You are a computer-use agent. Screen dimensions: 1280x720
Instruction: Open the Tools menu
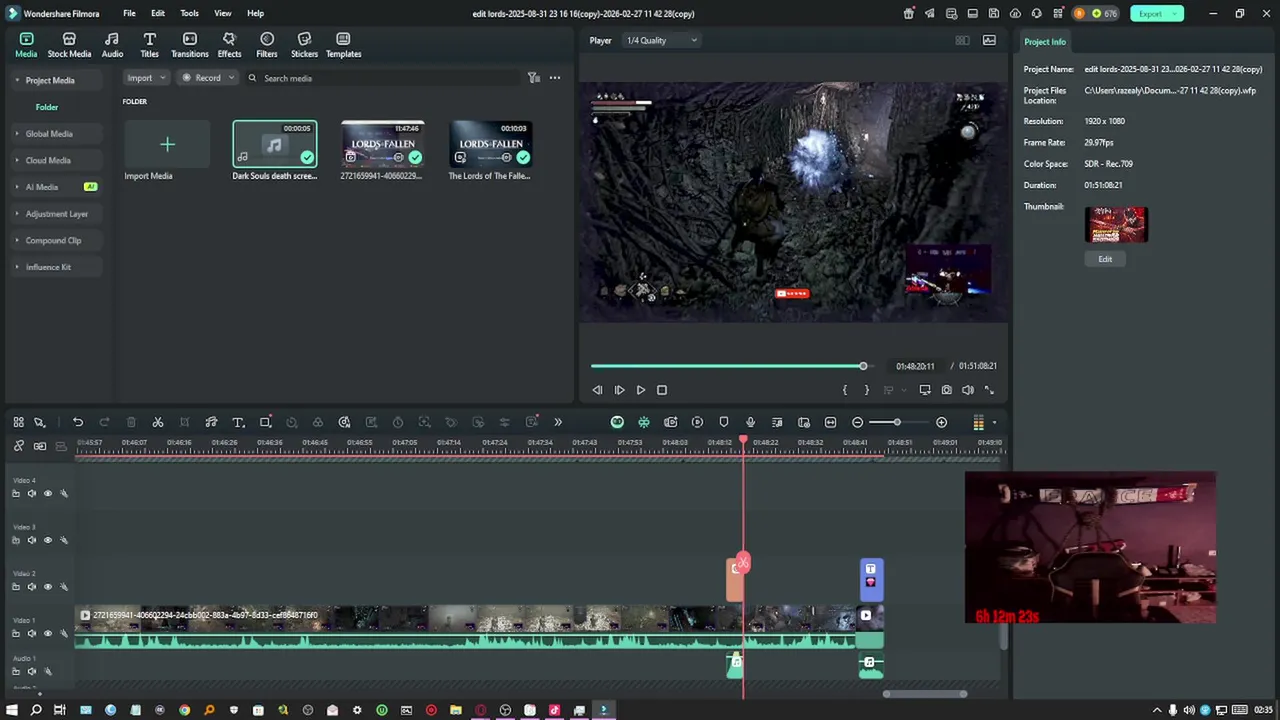(x=189, y=13)
